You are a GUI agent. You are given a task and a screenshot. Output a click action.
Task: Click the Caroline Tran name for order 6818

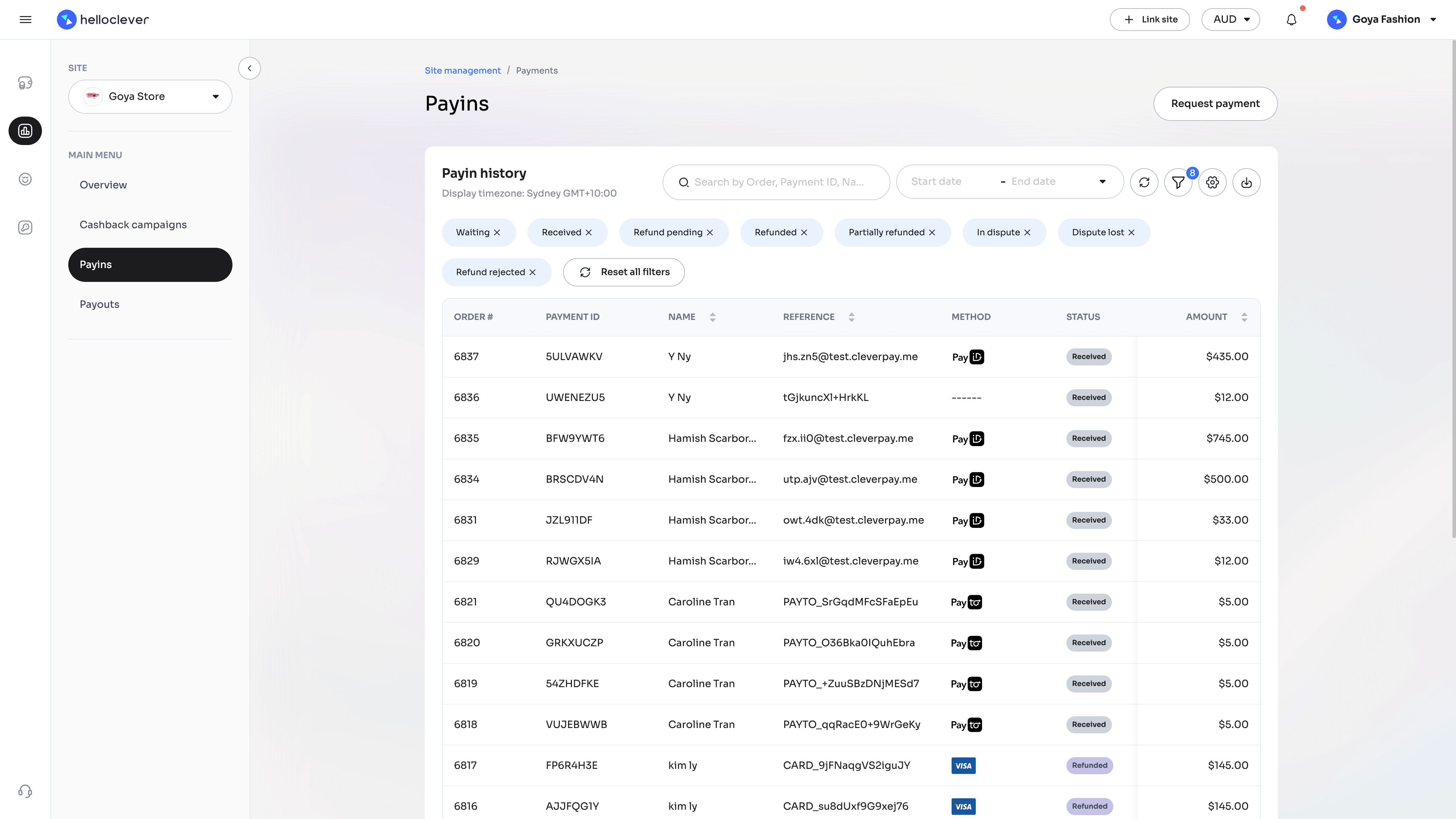click(701, 725)
